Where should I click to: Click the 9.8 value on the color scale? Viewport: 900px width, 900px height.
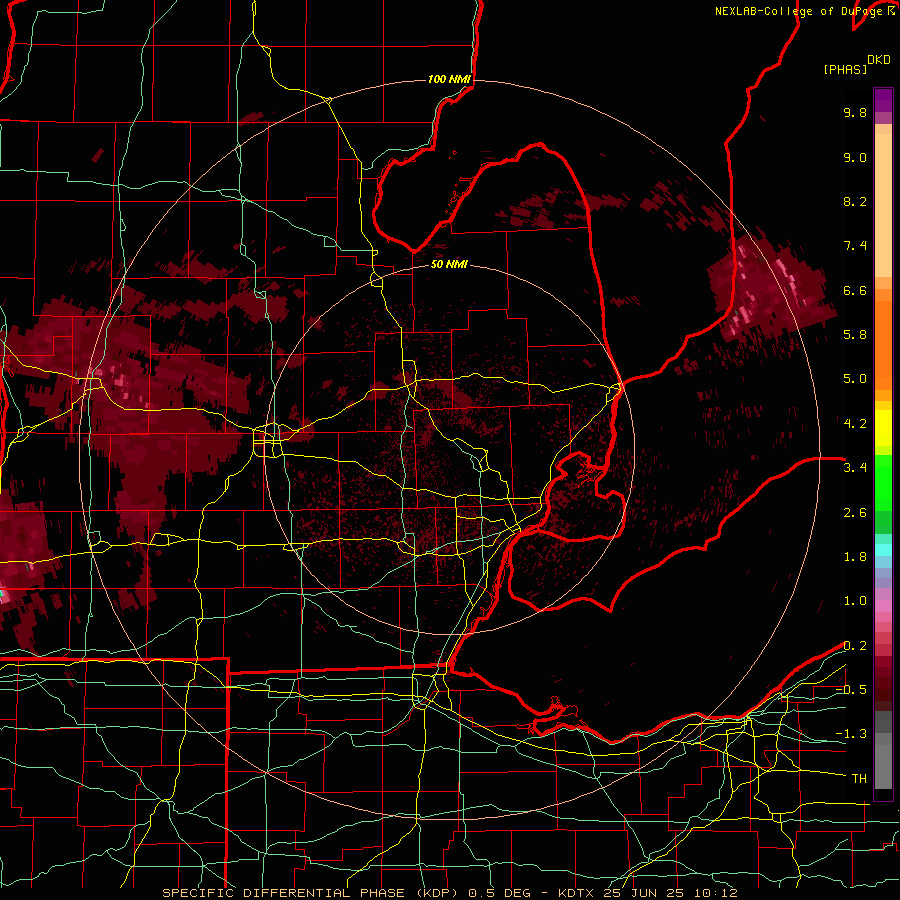tap(855, 112)
